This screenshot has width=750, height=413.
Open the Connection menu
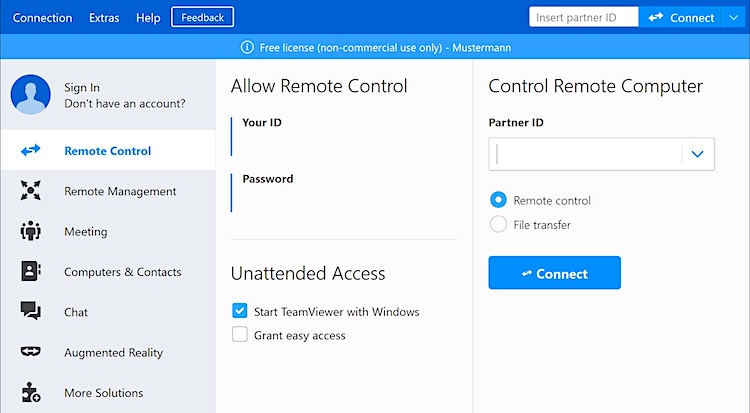point(42,18)
